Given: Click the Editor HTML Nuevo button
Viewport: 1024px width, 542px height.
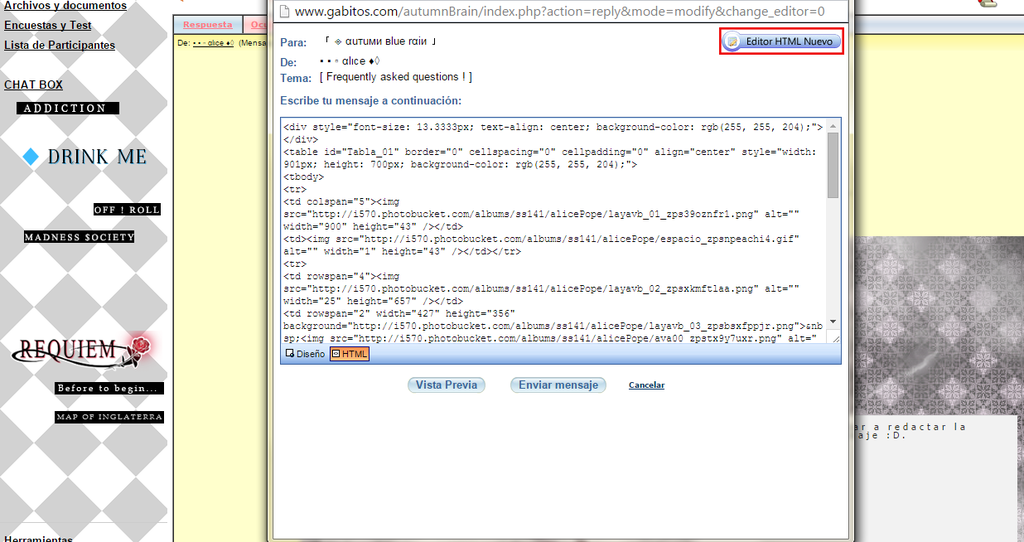Looking at the screenshot, I should pos(781,42).
